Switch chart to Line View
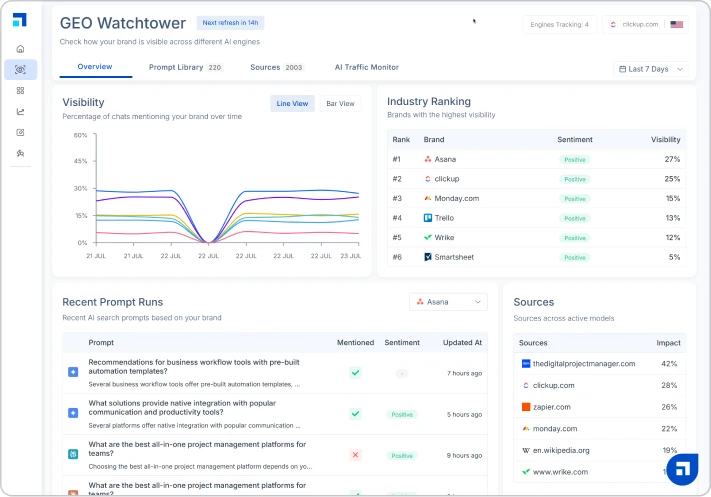711x497 pixels. [292, 103]
